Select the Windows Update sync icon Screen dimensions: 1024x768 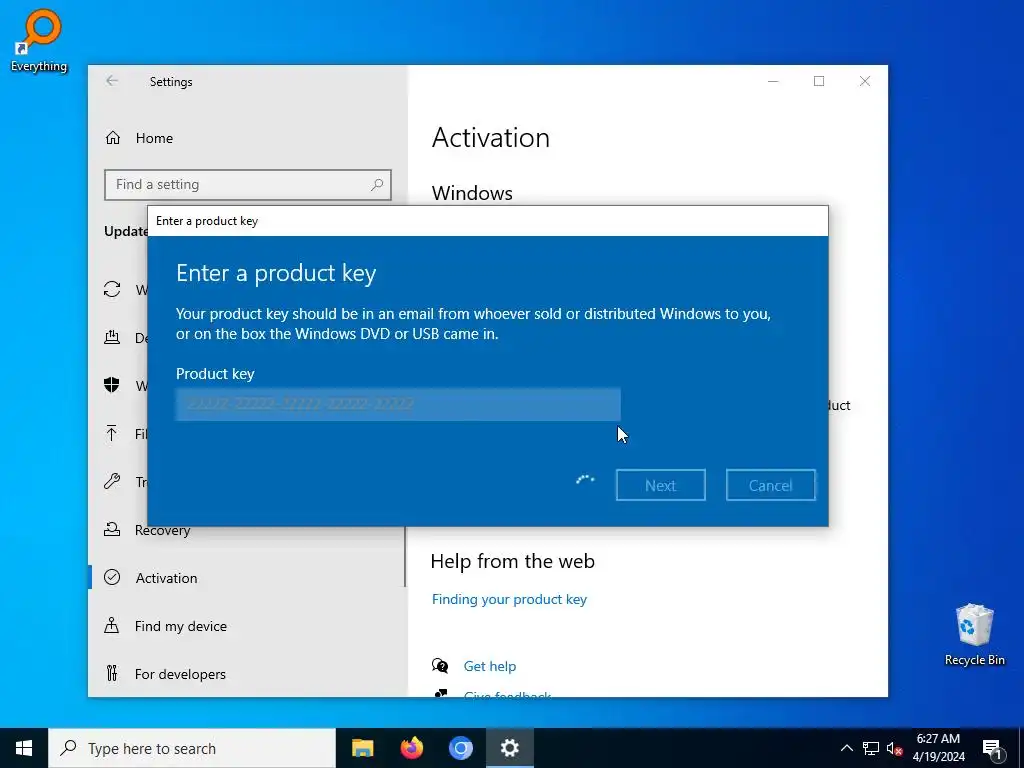tap(112, 289)
